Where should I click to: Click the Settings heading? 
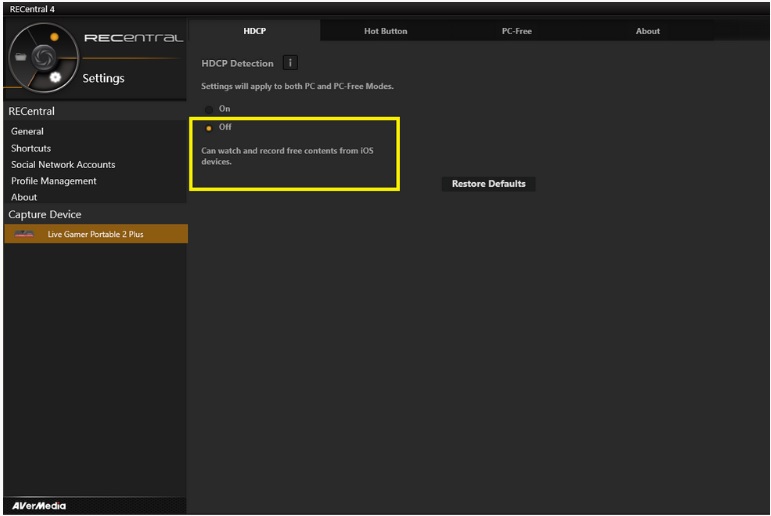point(103,78)
